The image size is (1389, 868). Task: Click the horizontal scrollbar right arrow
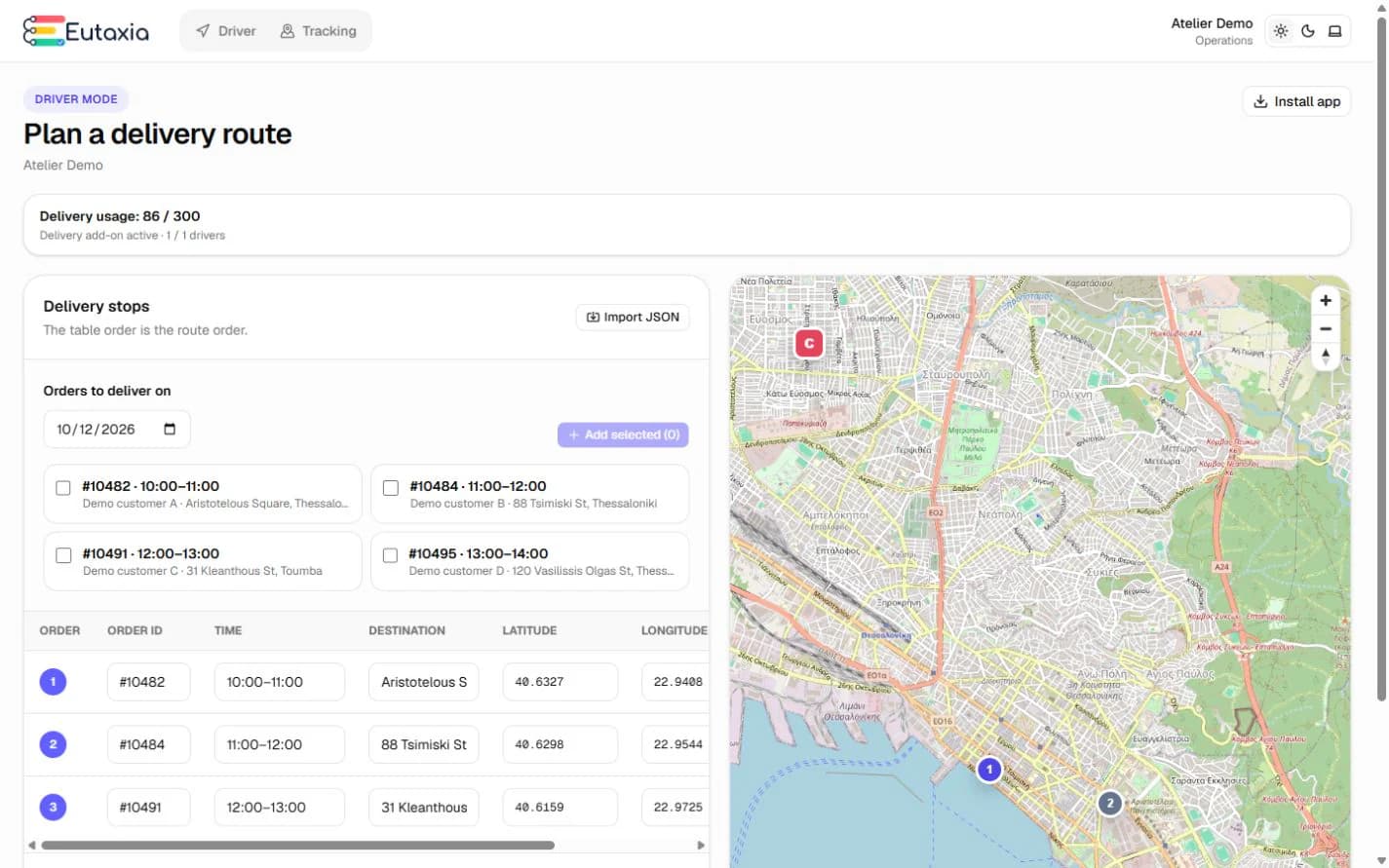click(700, 846)
